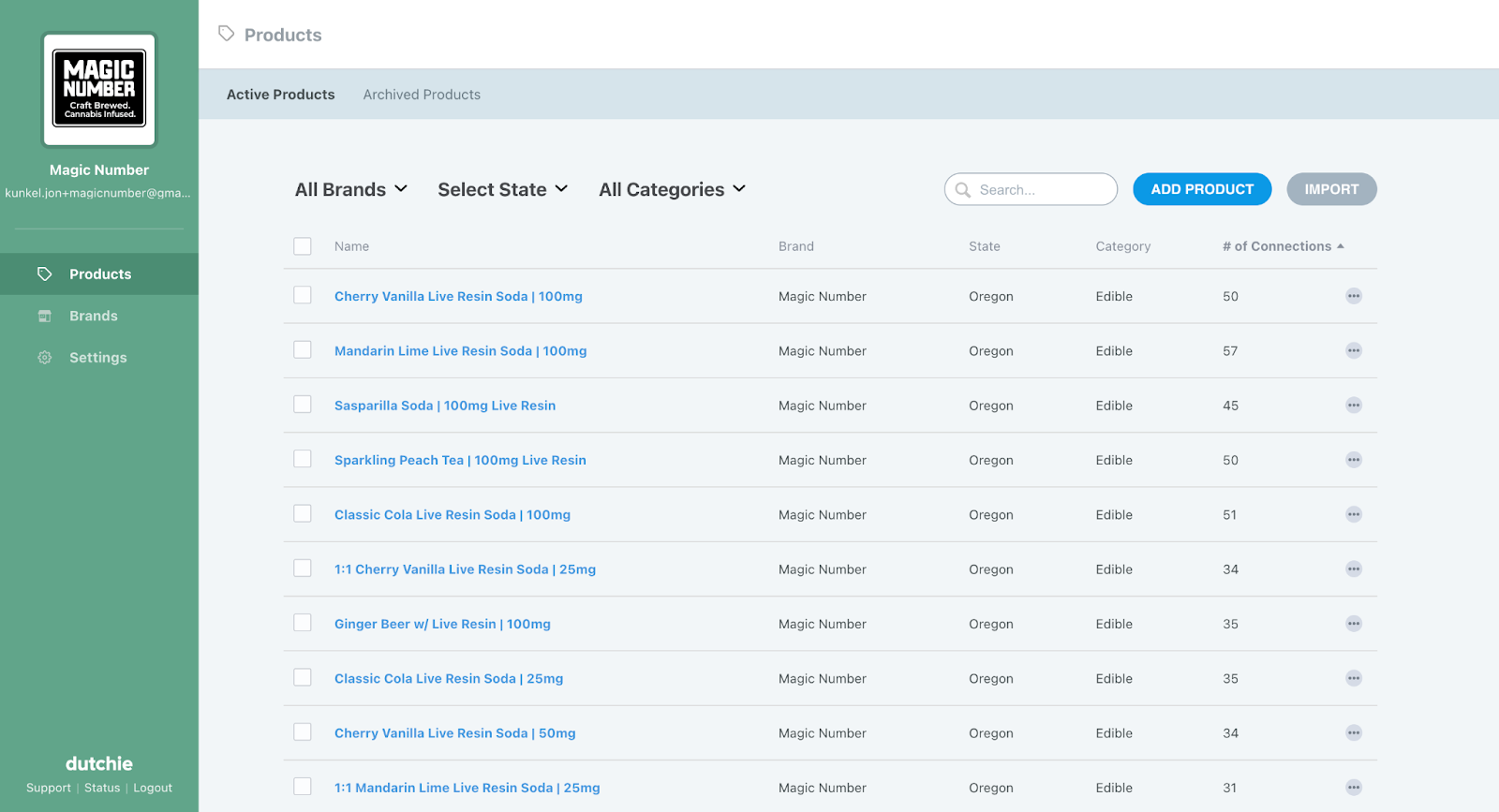Screen dimensions: 1499x812
Task: Open Sasparilla Soda | 100mg Live Resin product
Action: (445, 406)
